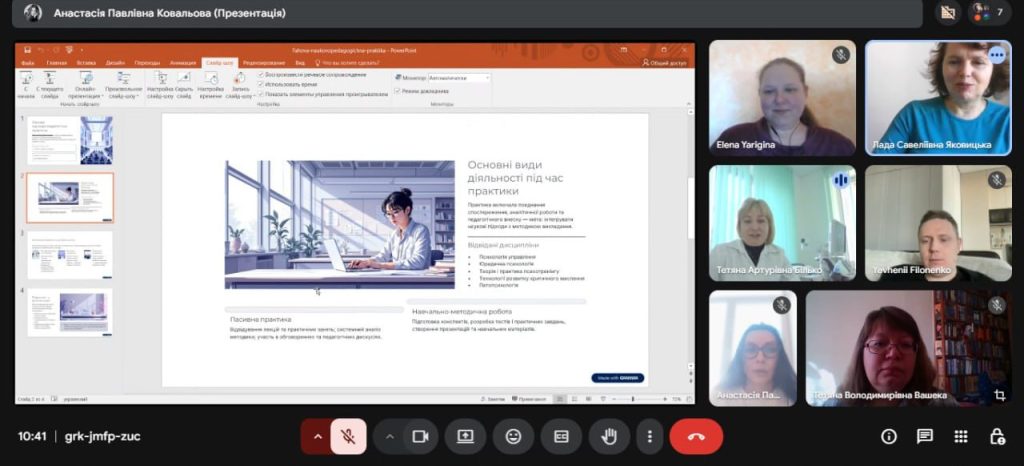Open the activities grid icon
The height and width of the screenshot is (466, 1024).
[961, 436]
